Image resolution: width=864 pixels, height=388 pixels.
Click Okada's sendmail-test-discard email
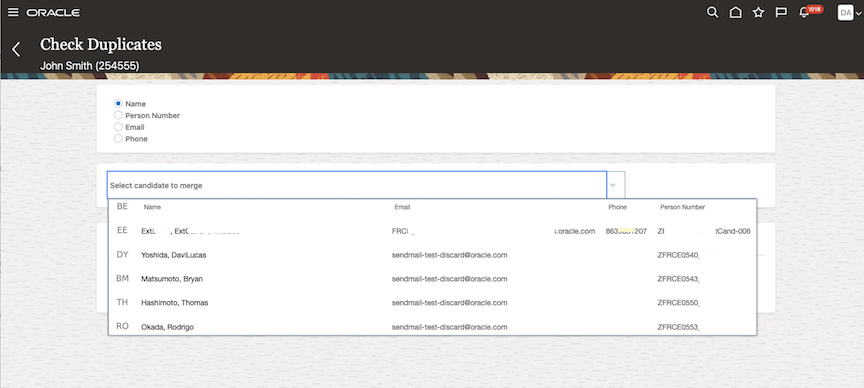pyautogui.click(x=450, y=327)
